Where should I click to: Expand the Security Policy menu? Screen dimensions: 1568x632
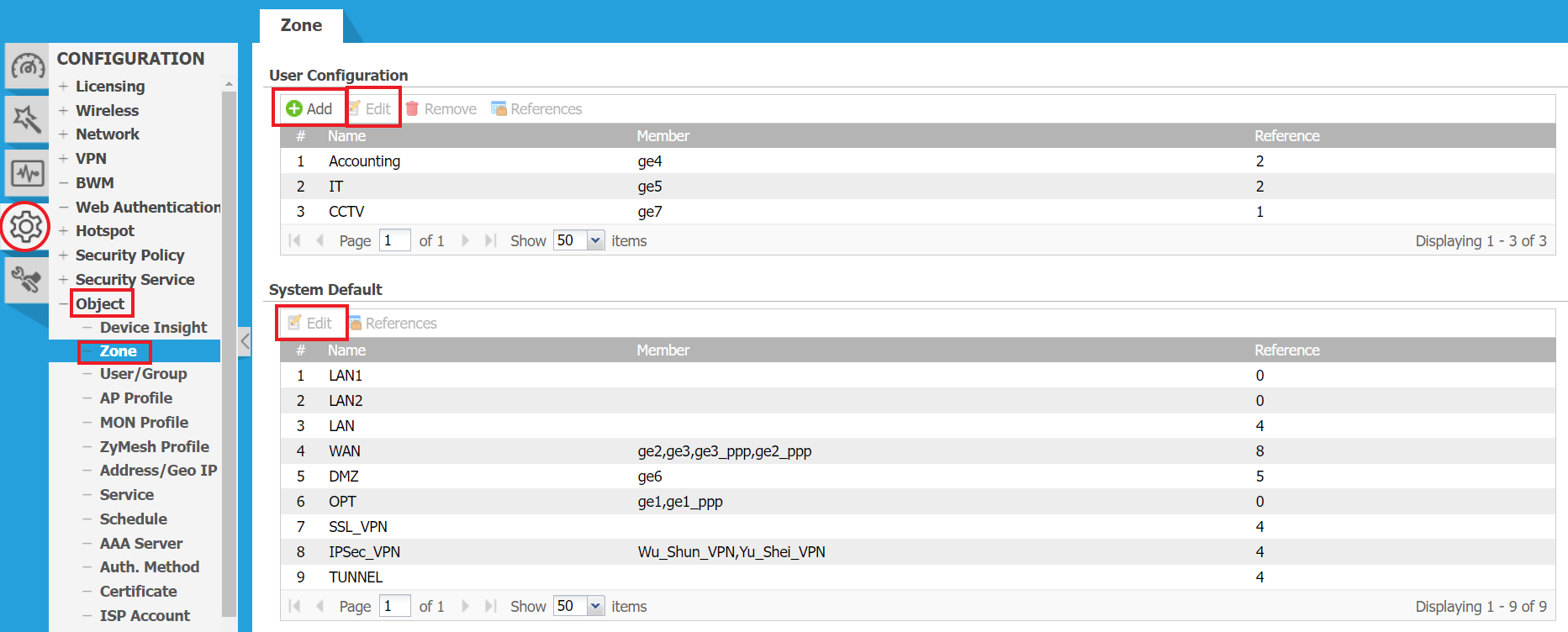coord(63,255)
